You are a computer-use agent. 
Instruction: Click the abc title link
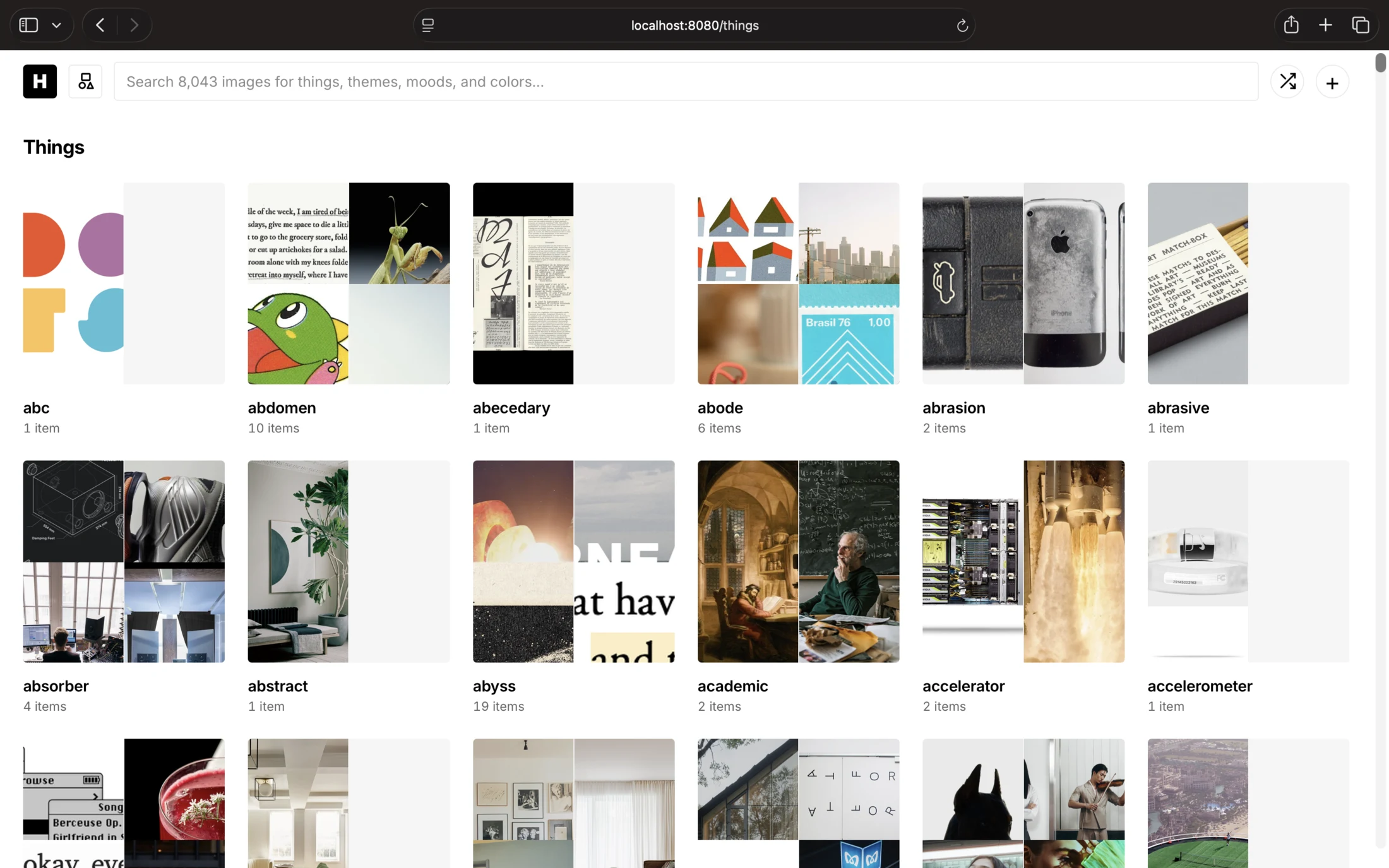36,408
